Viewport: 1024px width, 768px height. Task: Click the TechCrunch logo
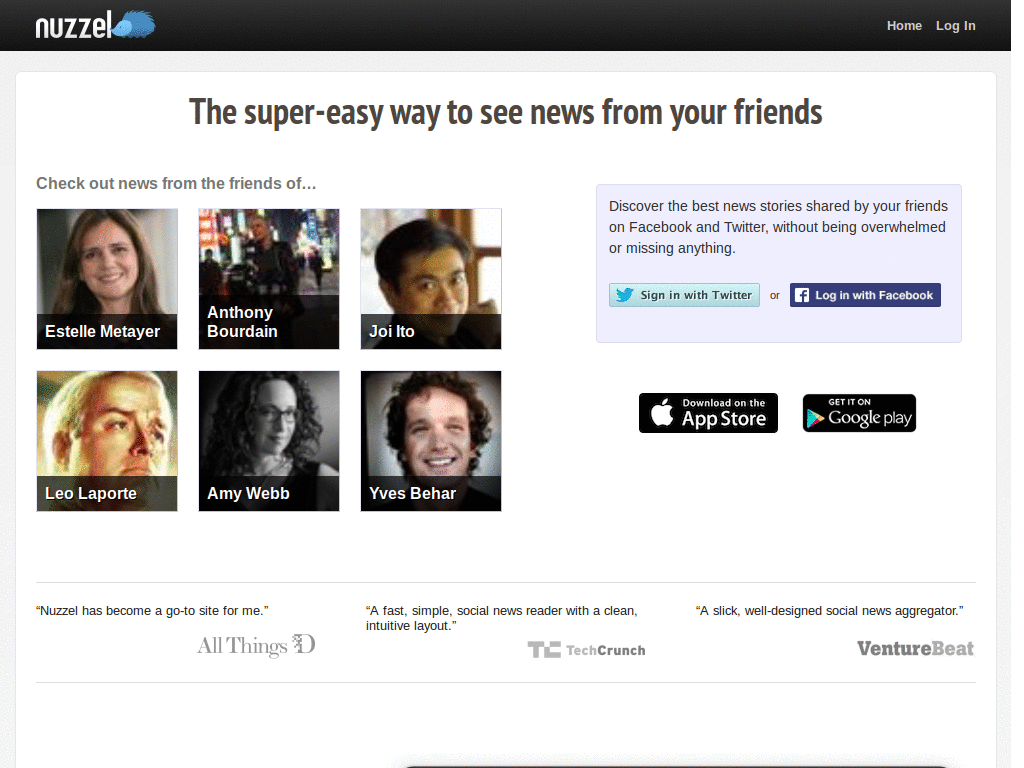(x=586, y=650)
